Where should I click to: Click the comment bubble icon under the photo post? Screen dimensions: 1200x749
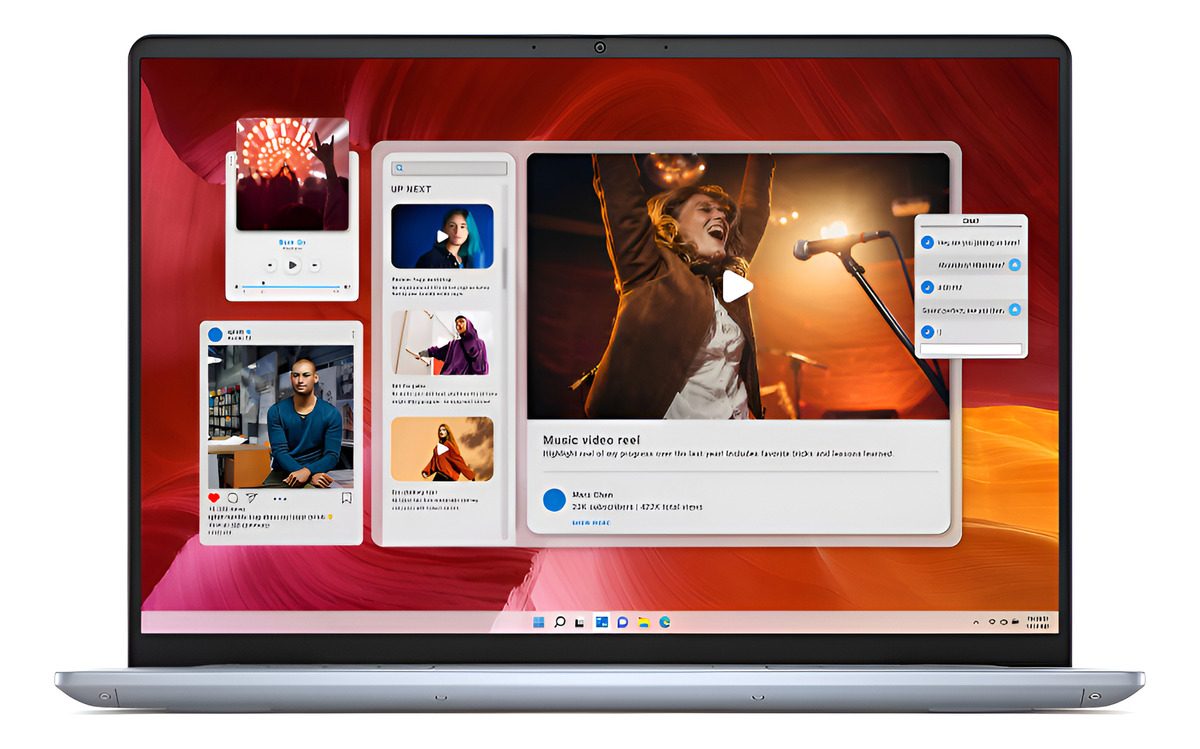[232, 498]
